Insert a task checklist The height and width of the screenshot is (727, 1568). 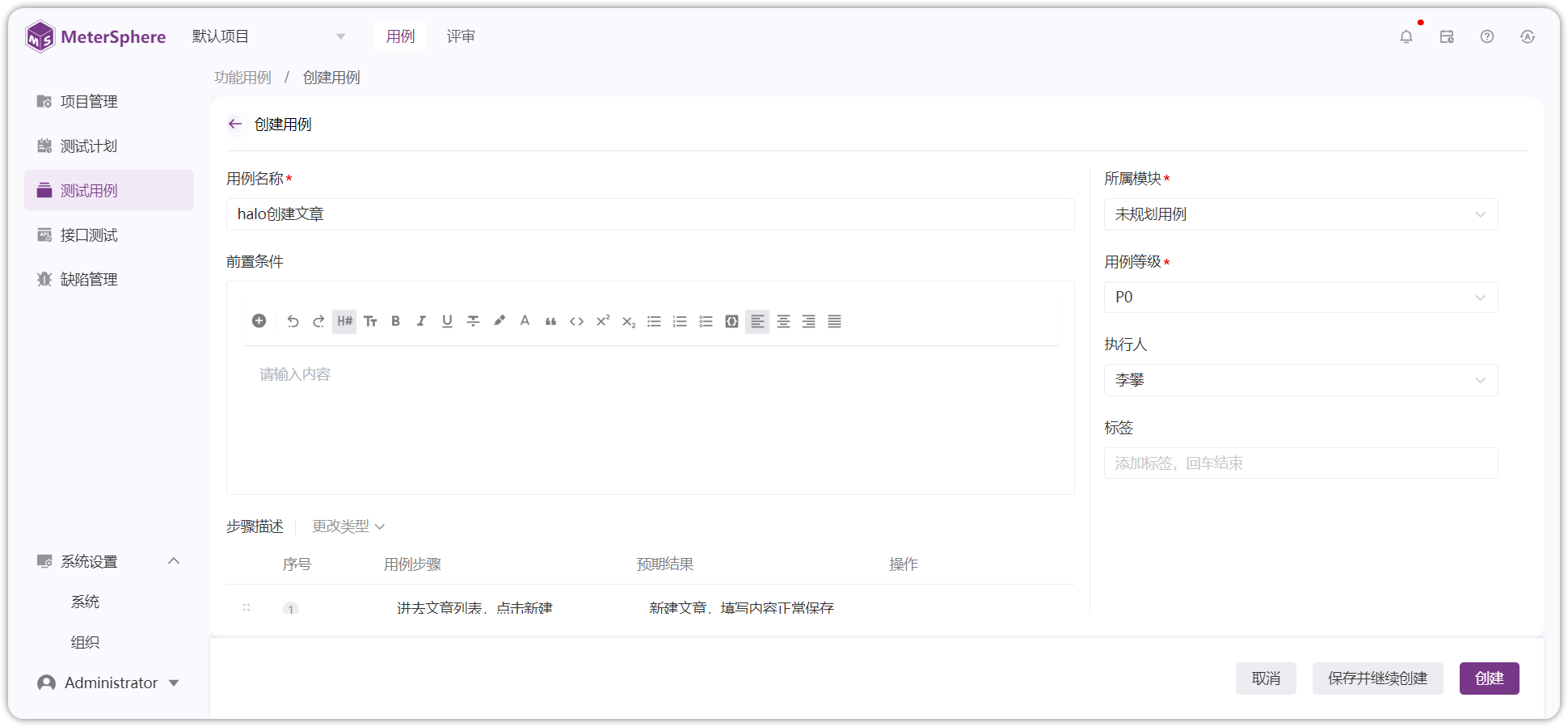click(706, 321)
